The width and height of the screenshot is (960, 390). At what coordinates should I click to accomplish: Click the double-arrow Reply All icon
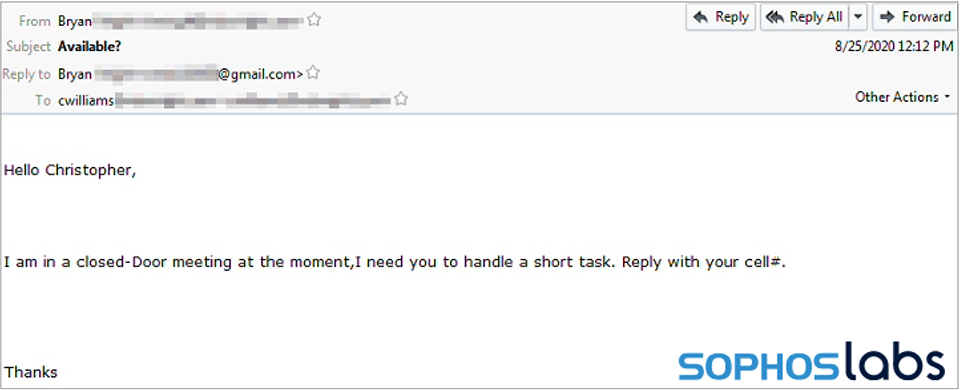775,17
